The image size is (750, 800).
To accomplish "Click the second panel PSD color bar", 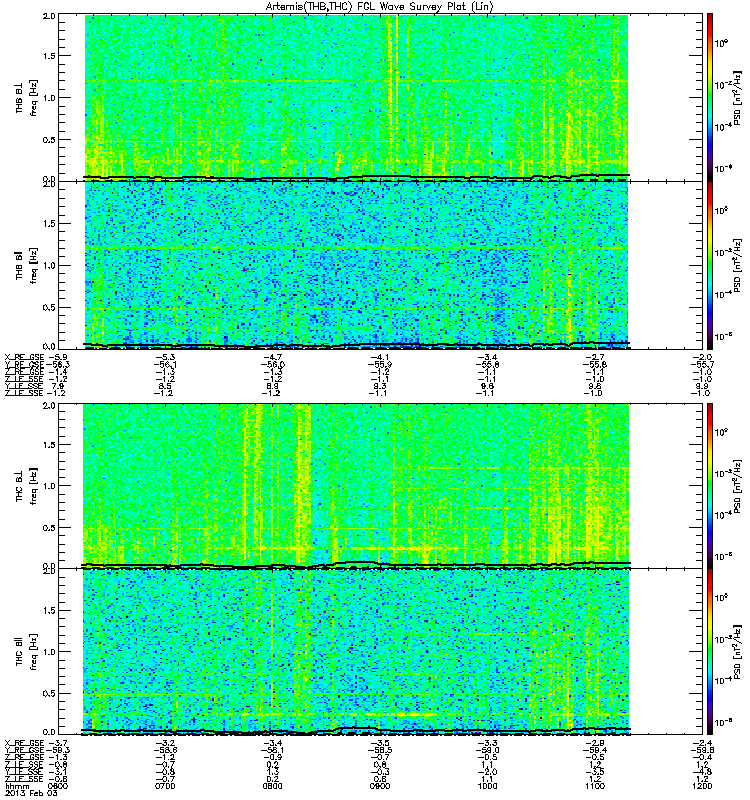I will click(710, 265).
